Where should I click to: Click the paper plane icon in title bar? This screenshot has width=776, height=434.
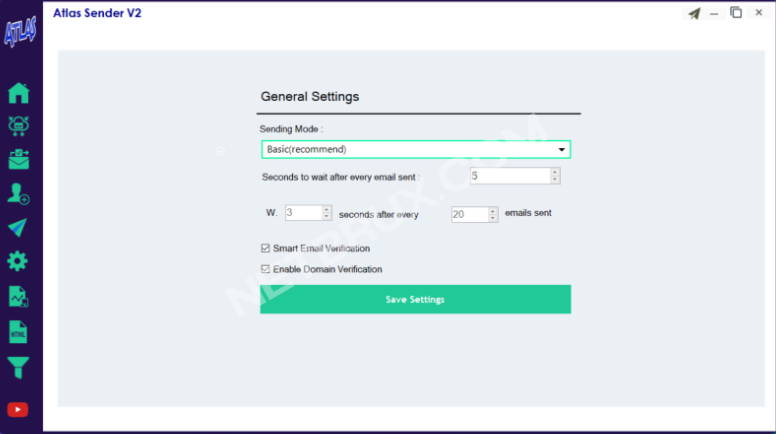coord(694,13)
